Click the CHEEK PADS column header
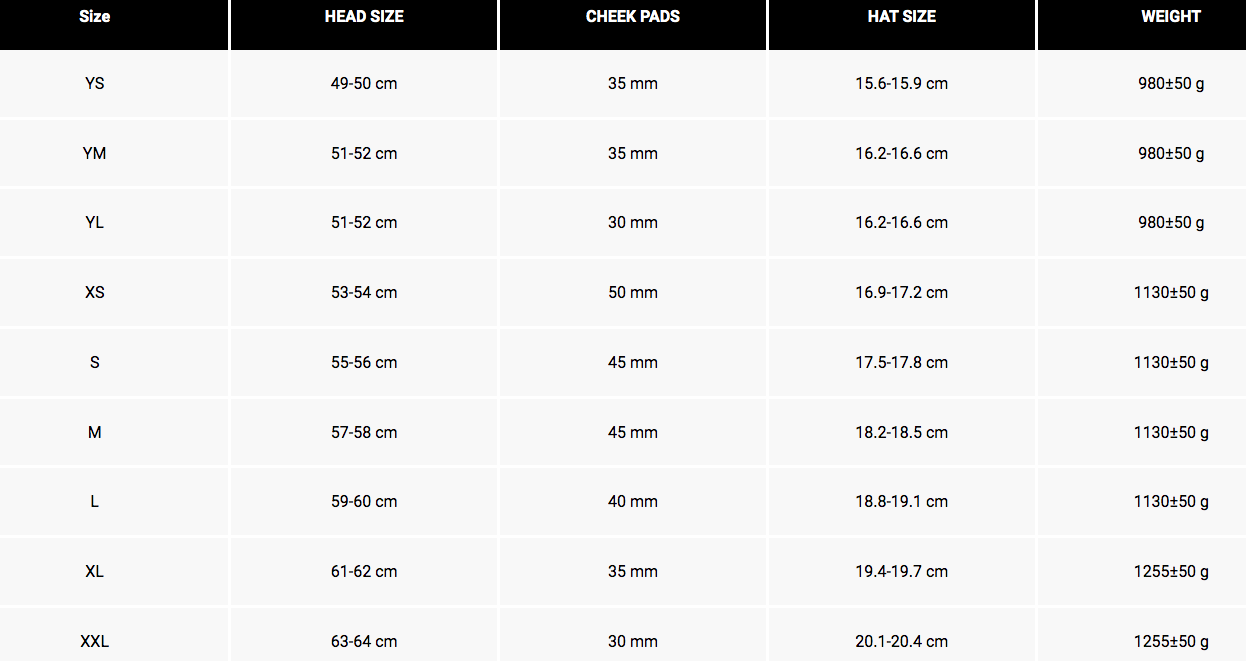Image resolution: width=1246 pixels, height=661 pixels. pyautogui.click(x=633, y=17)
